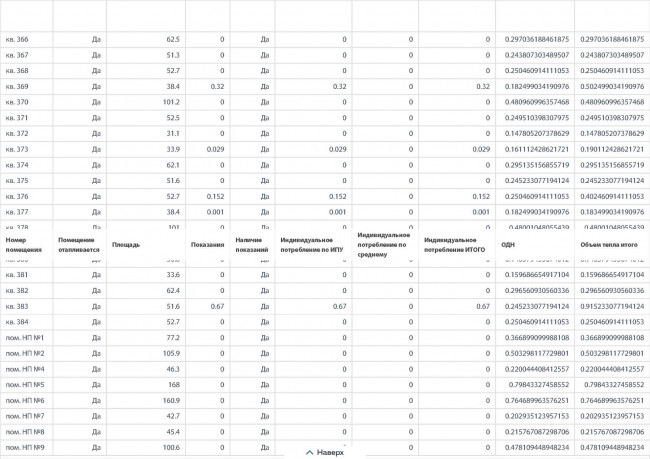Select row label кв. 372
This screenshot has width=650, height=459.
17,134
